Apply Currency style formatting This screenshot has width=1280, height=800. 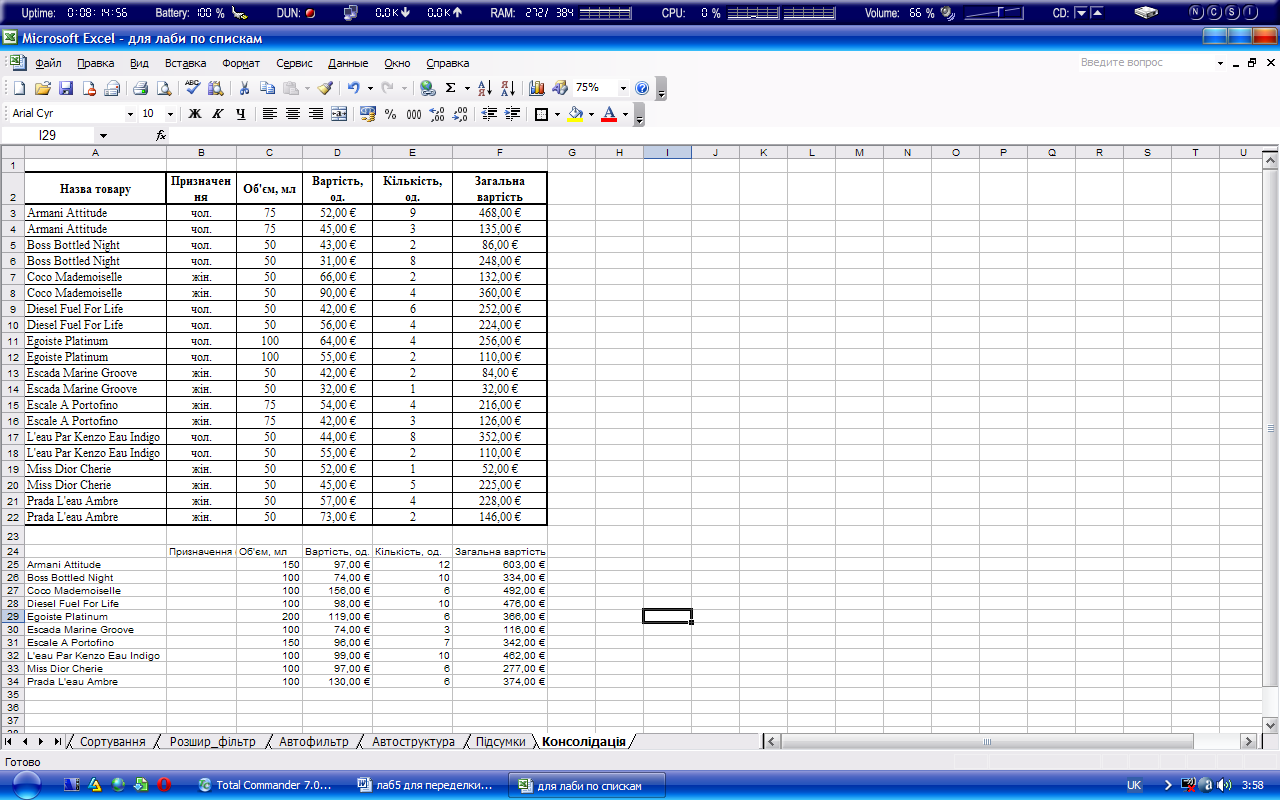tap(368, 114)
